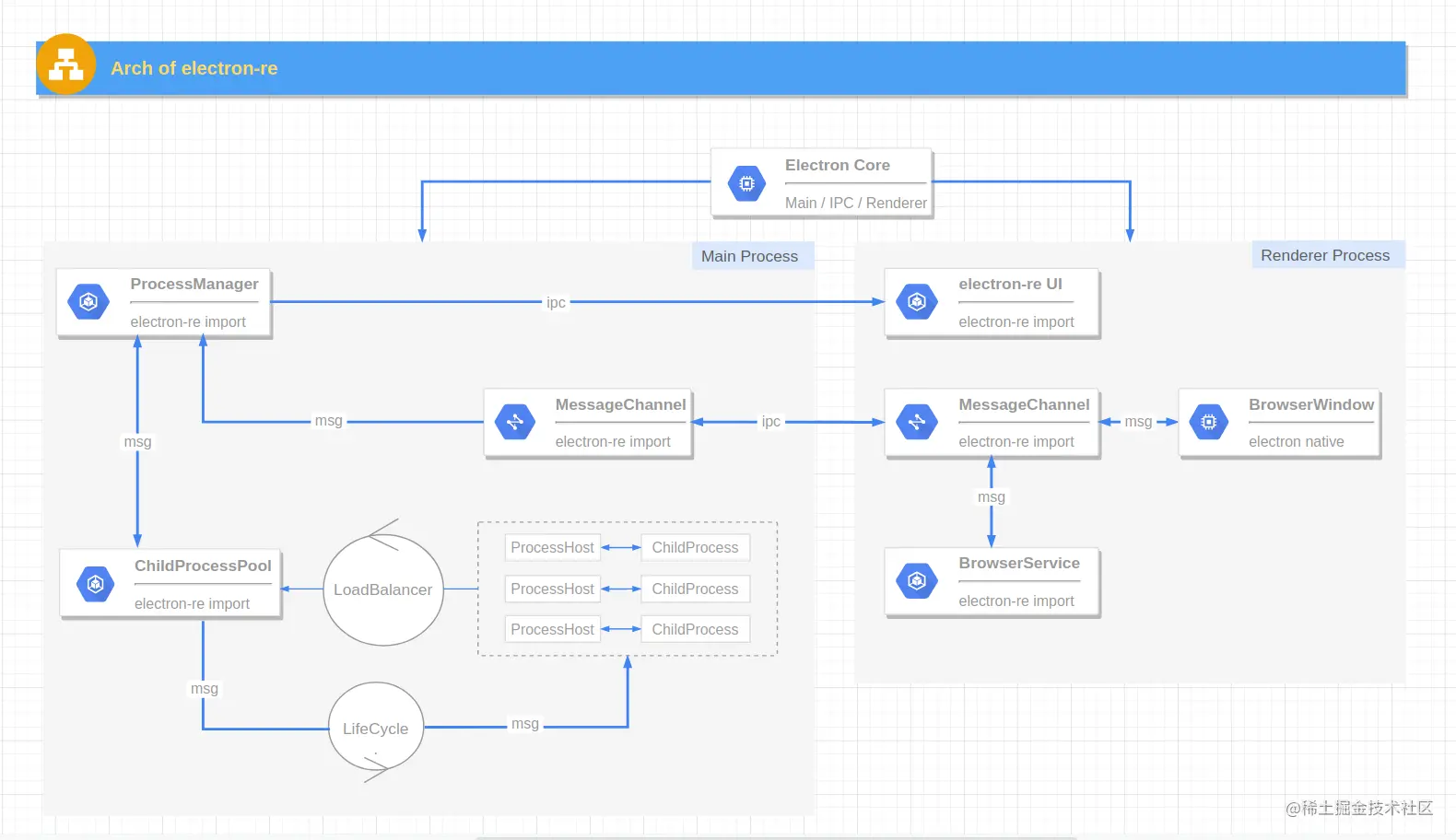Click the Electron Core title text

click(x=837, y=165)
